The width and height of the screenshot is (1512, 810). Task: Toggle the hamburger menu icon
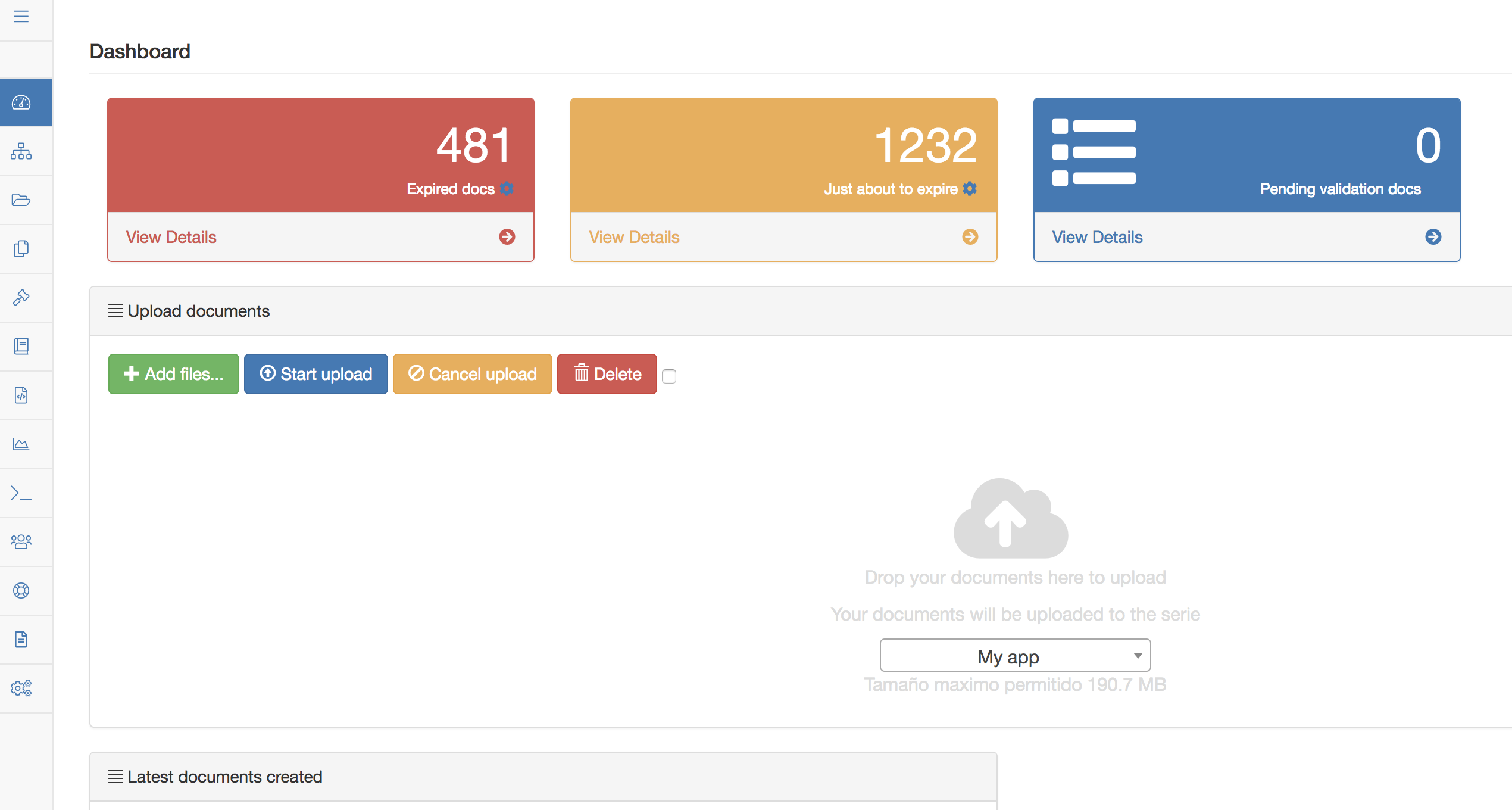pyautogui.click(x=21, y=16)
